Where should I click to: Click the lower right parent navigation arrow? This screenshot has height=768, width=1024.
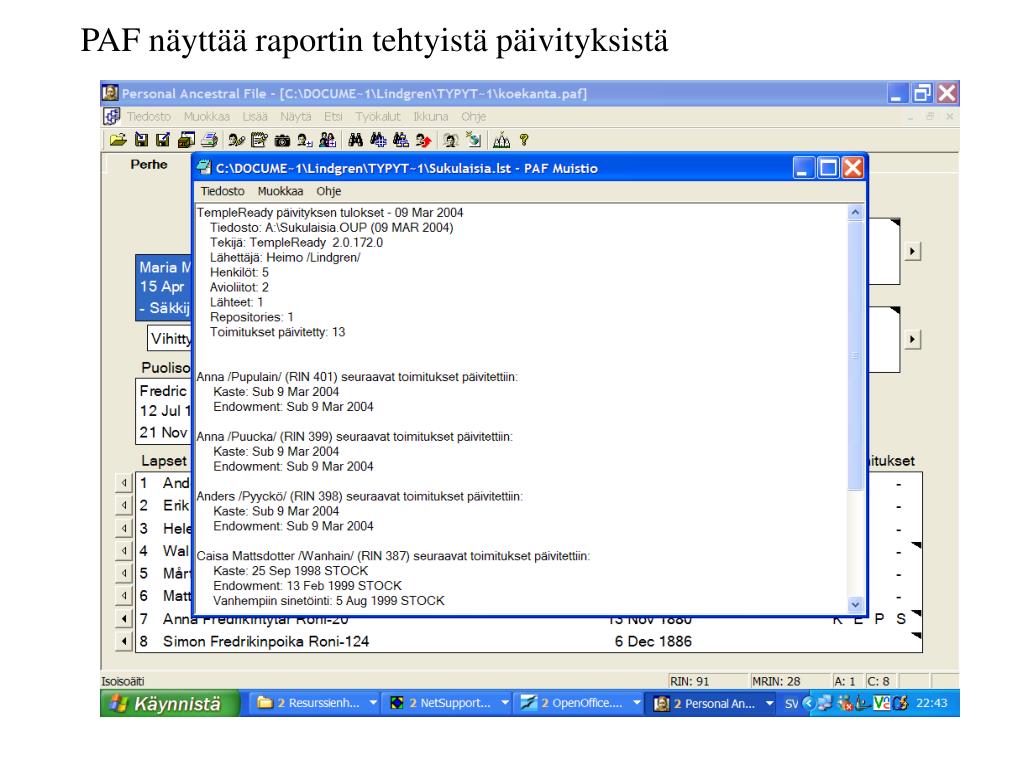coord(912,340)
